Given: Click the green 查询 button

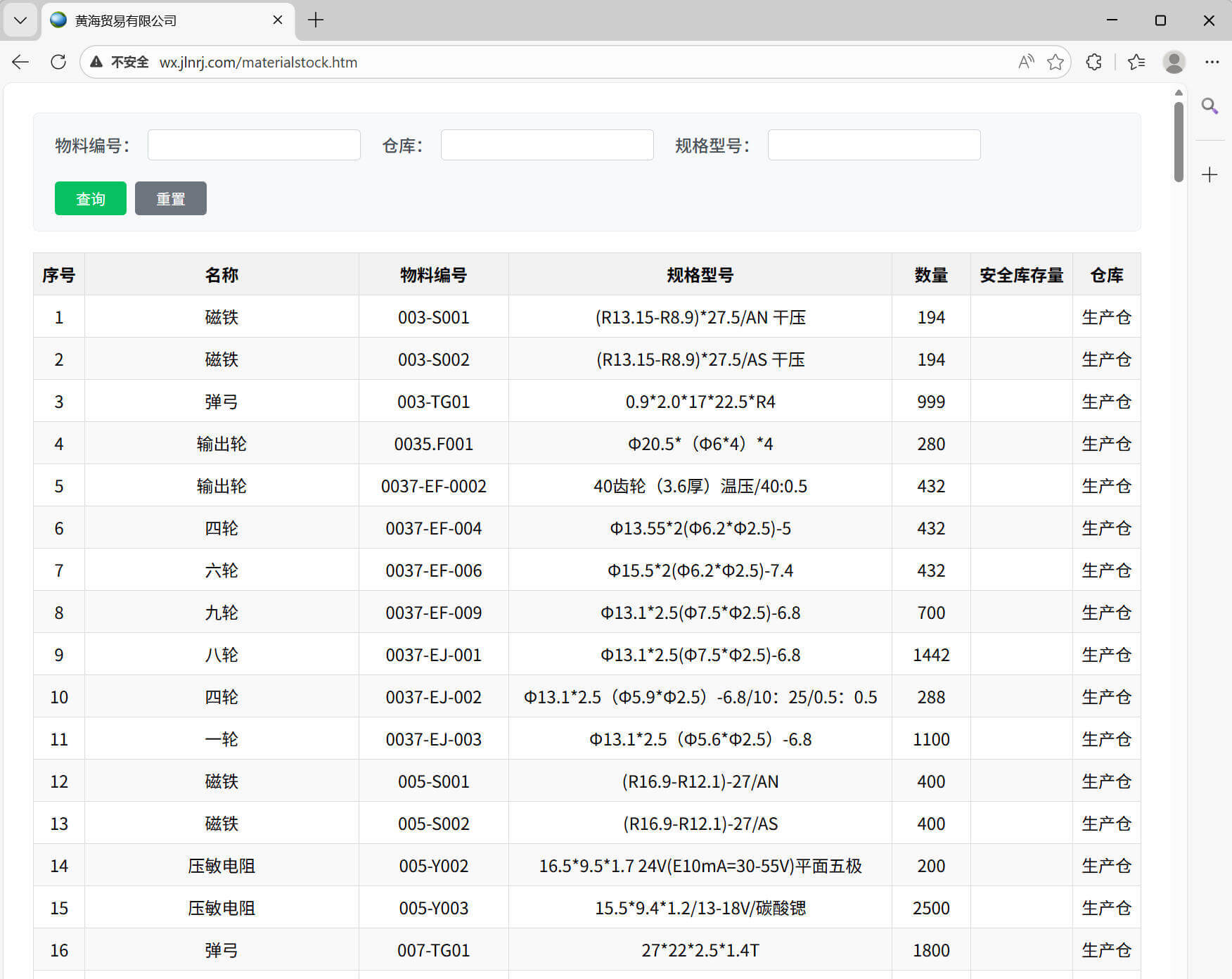Looking at the screenshot, I should (91, 198).
